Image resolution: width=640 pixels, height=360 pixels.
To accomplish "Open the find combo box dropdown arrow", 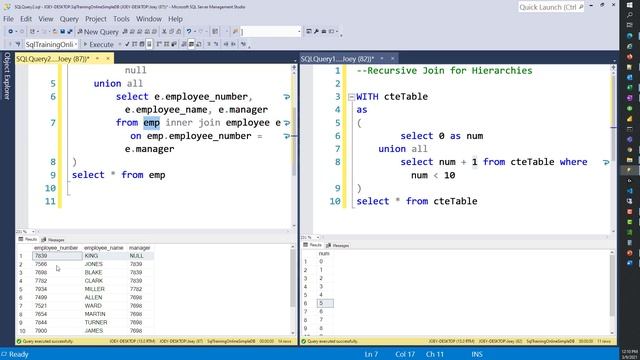I will coord(299,31).
